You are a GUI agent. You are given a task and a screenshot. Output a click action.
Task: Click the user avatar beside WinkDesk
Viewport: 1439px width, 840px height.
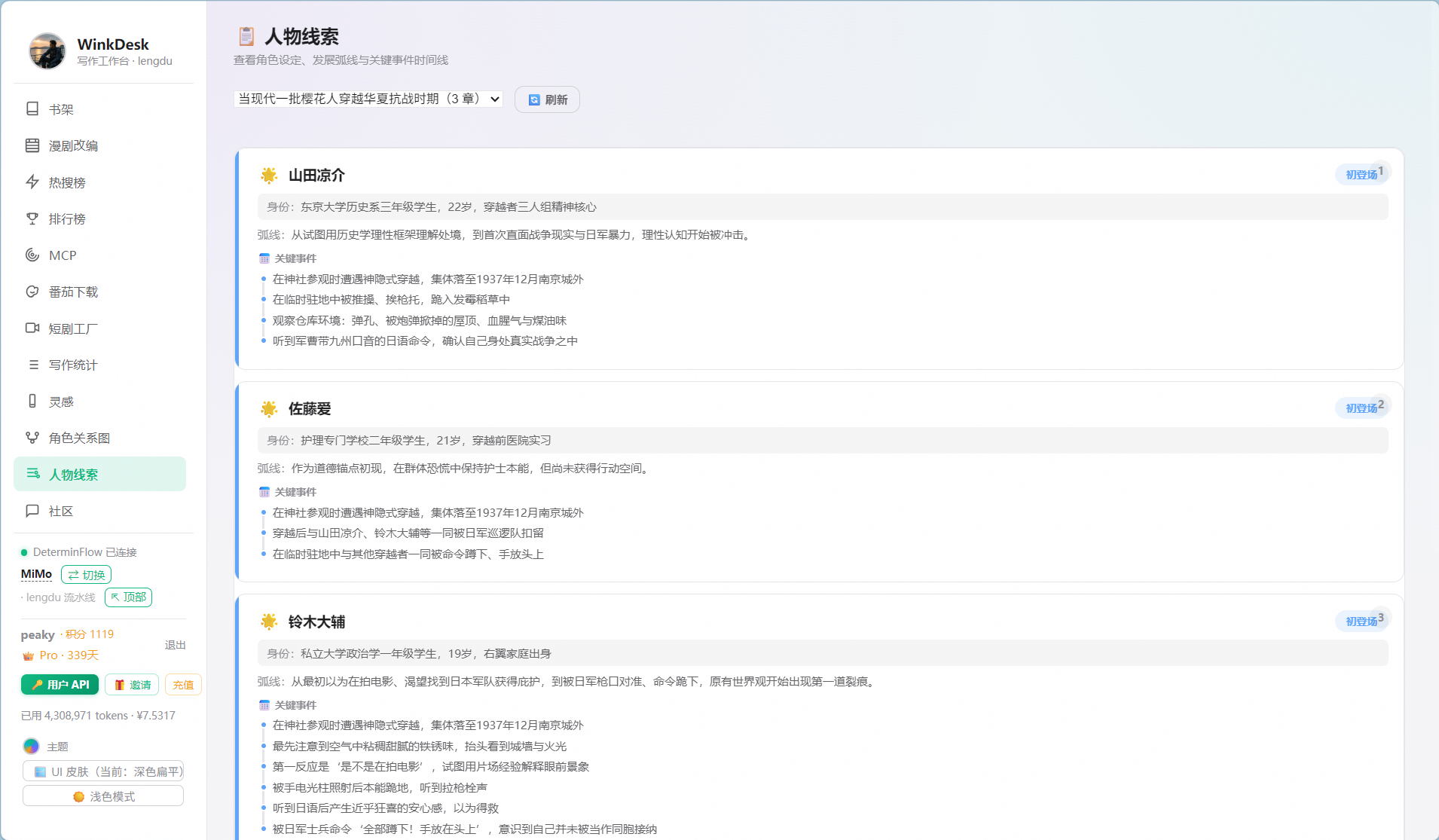point(47,51)
